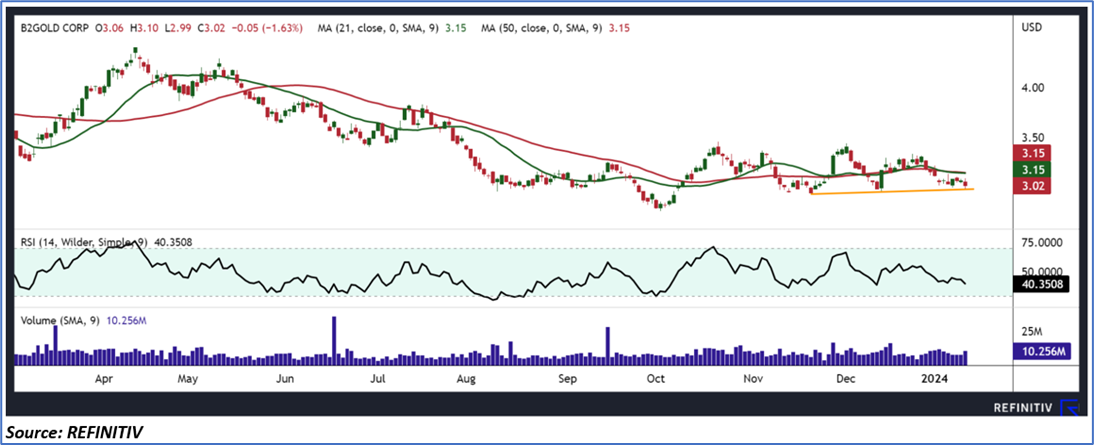1094x445 pixels.
Task: Click the REFINITIV logo text
Action: click(x=1024, y=406)
